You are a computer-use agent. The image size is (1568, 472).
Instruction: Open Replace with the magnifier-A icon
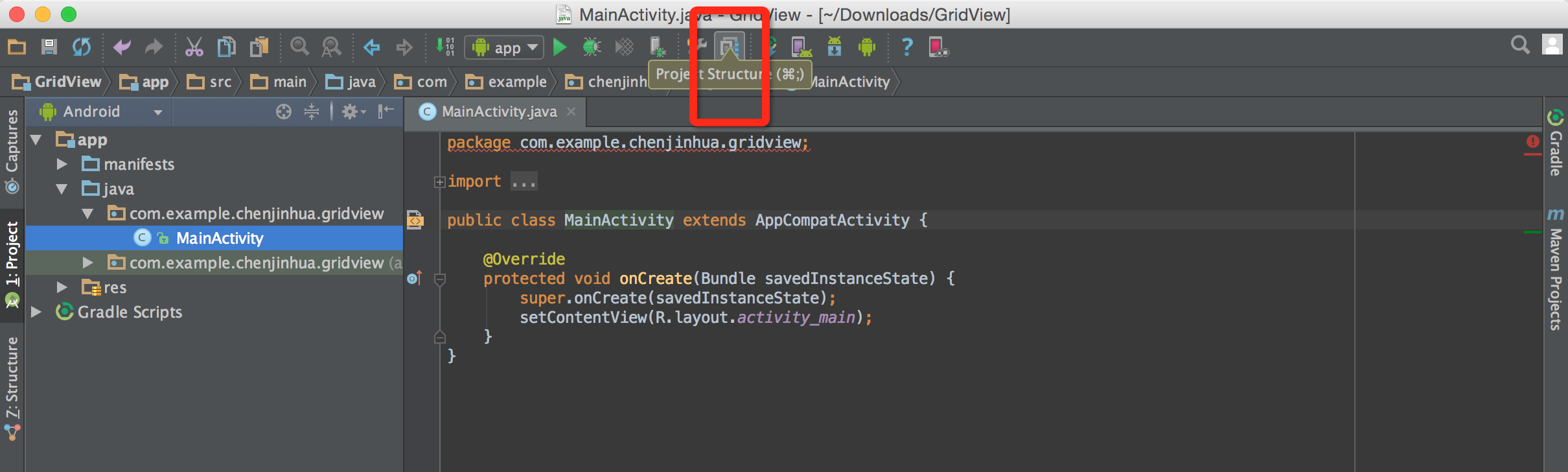(331, 47)
